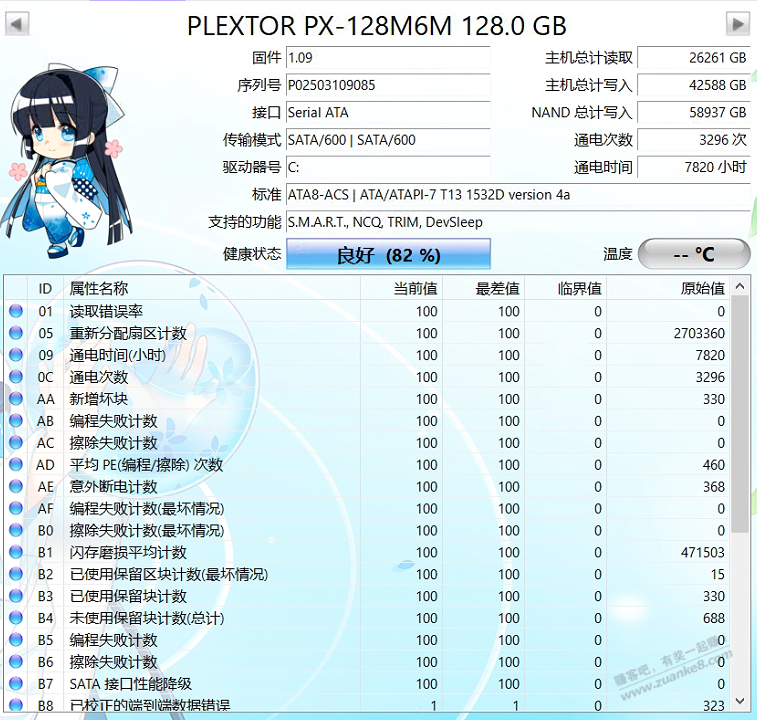757x720 pixels.
Task: Click the 当前值 column header
Action: [x=402, y=288]
